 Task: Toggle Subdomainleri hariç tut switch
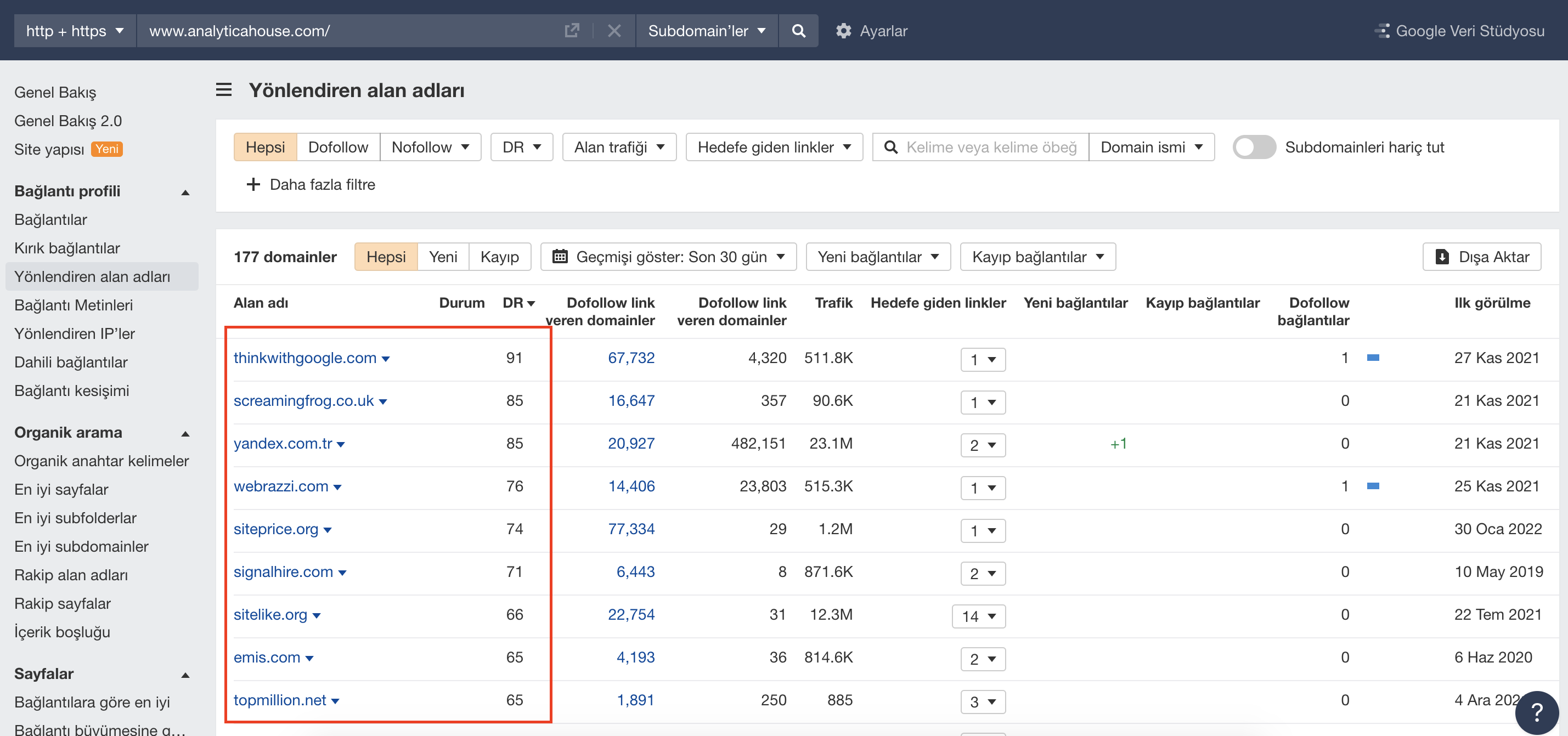pyautogui.click(x=1254, y=147)
